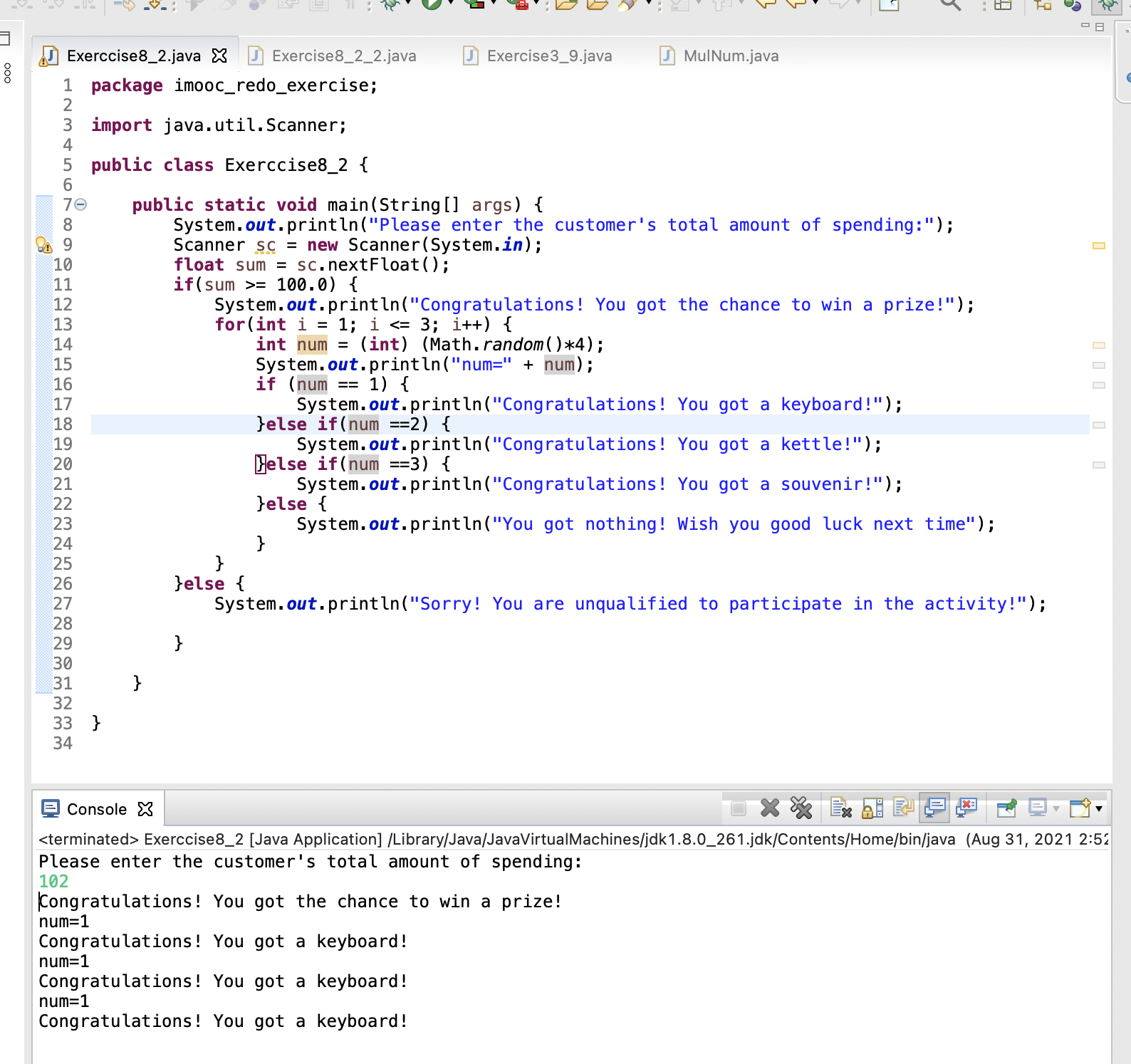Click the Open Console icon

(1080, 808)
